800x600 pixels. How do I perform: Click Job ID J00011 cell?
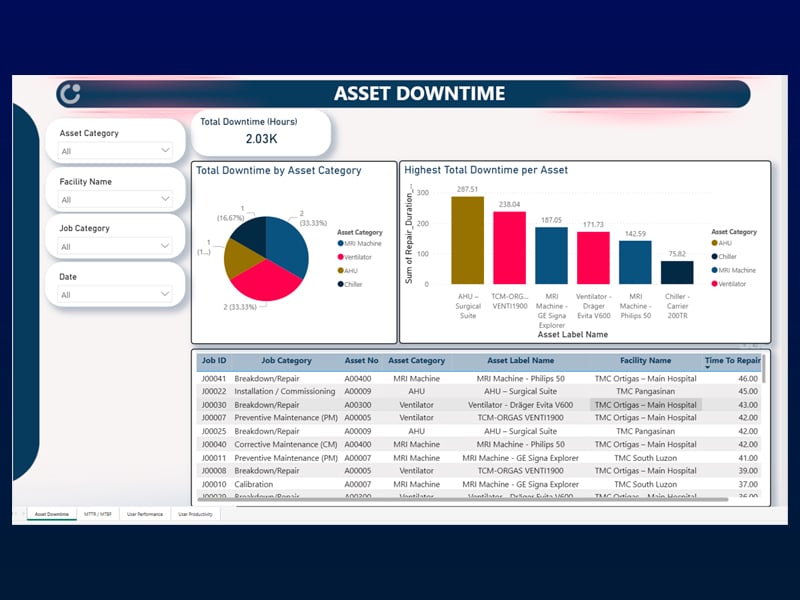point(214,458)
